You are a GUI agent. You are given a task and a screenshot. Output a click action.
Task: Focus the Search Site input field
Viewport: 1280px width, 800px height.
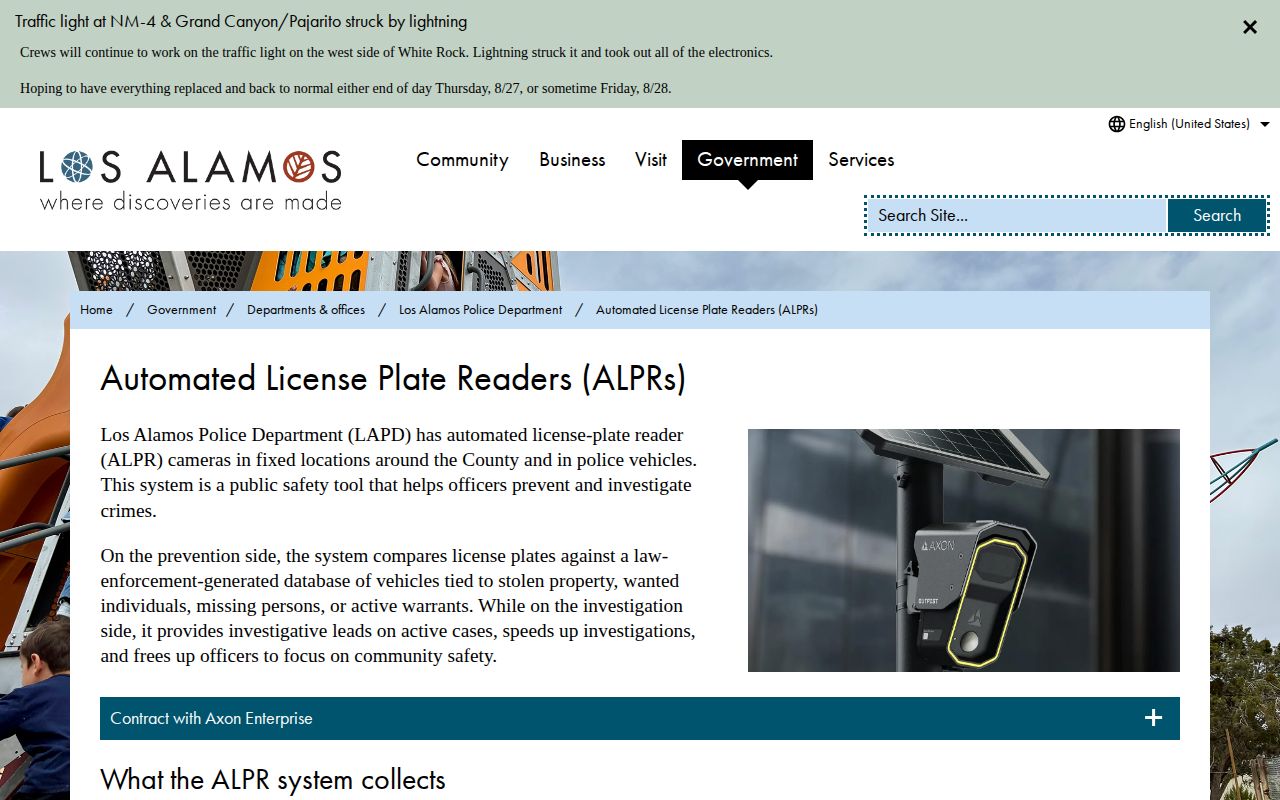pos(1016,215)
